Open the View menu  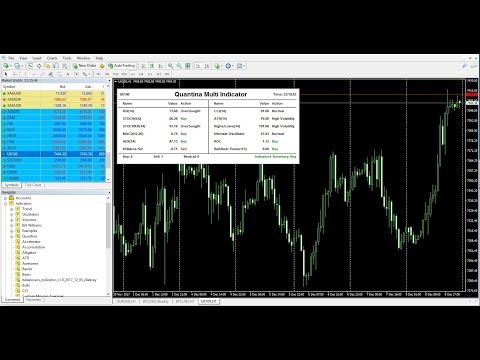click(23, 58)
